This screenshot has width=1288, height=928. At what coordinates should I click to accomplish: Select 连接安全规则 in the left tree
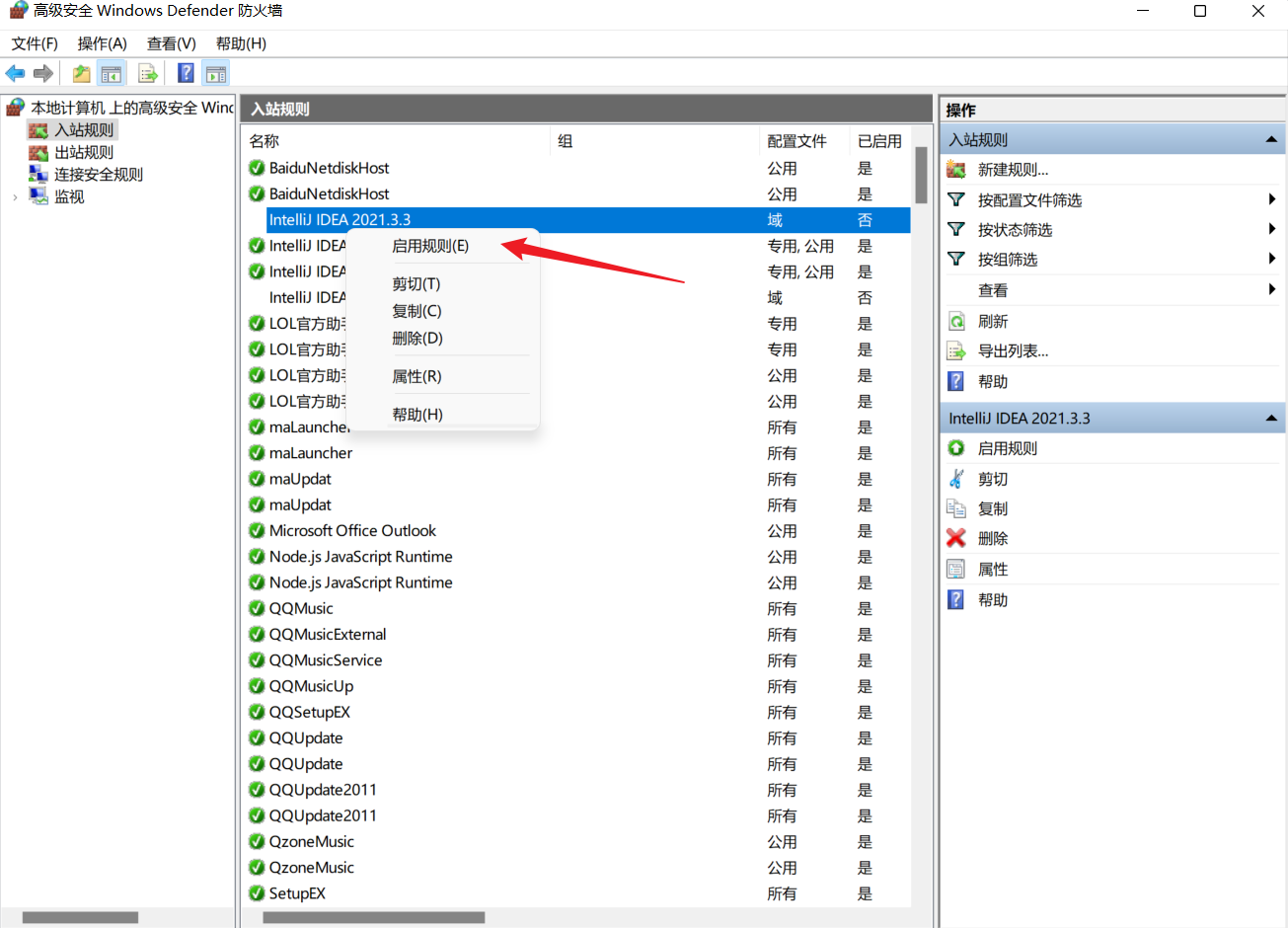point(99,175)
